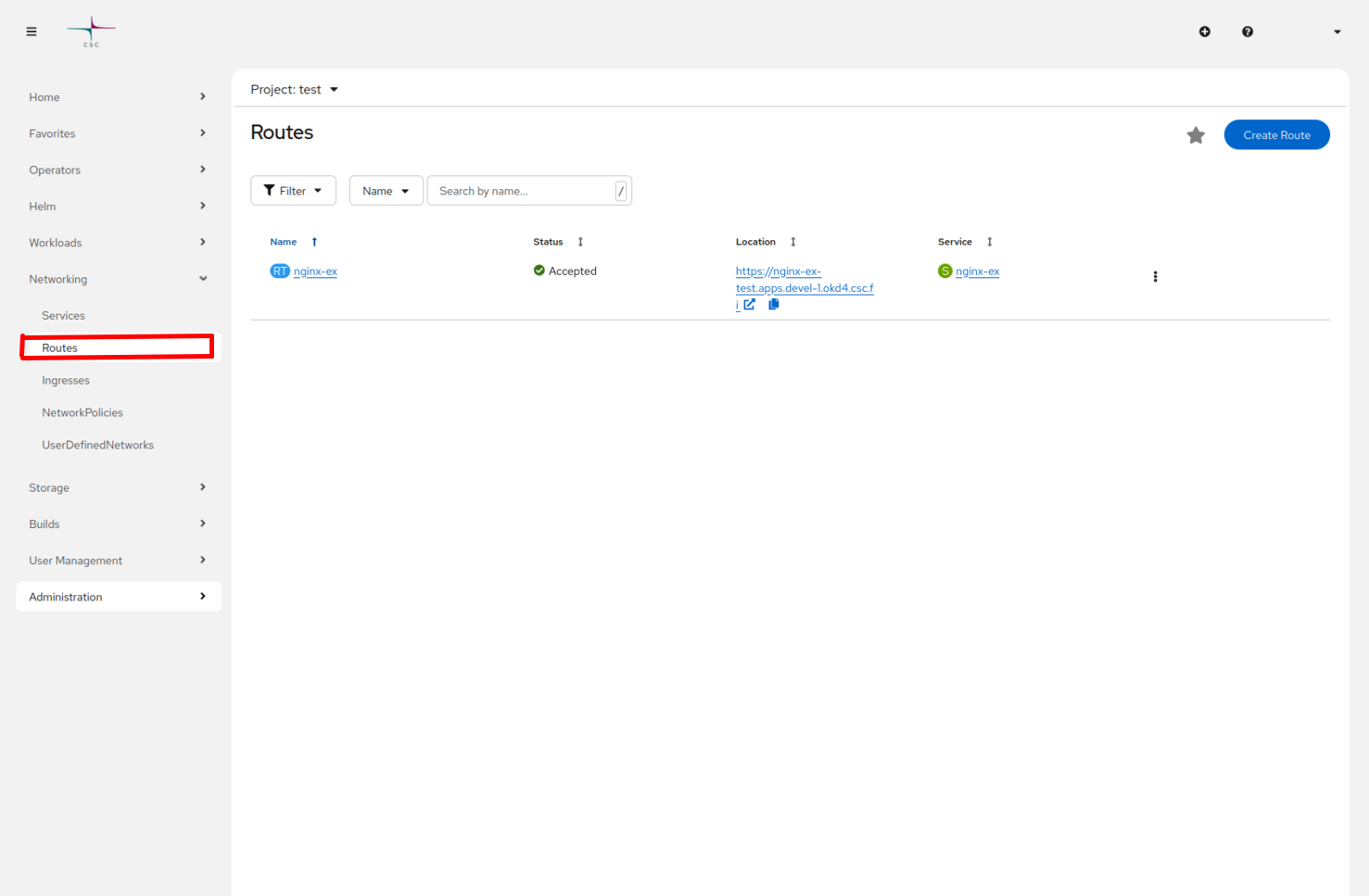Toggle the navigation sidebar hamburger icon
1369x896 pixels.
coord(31,31)
